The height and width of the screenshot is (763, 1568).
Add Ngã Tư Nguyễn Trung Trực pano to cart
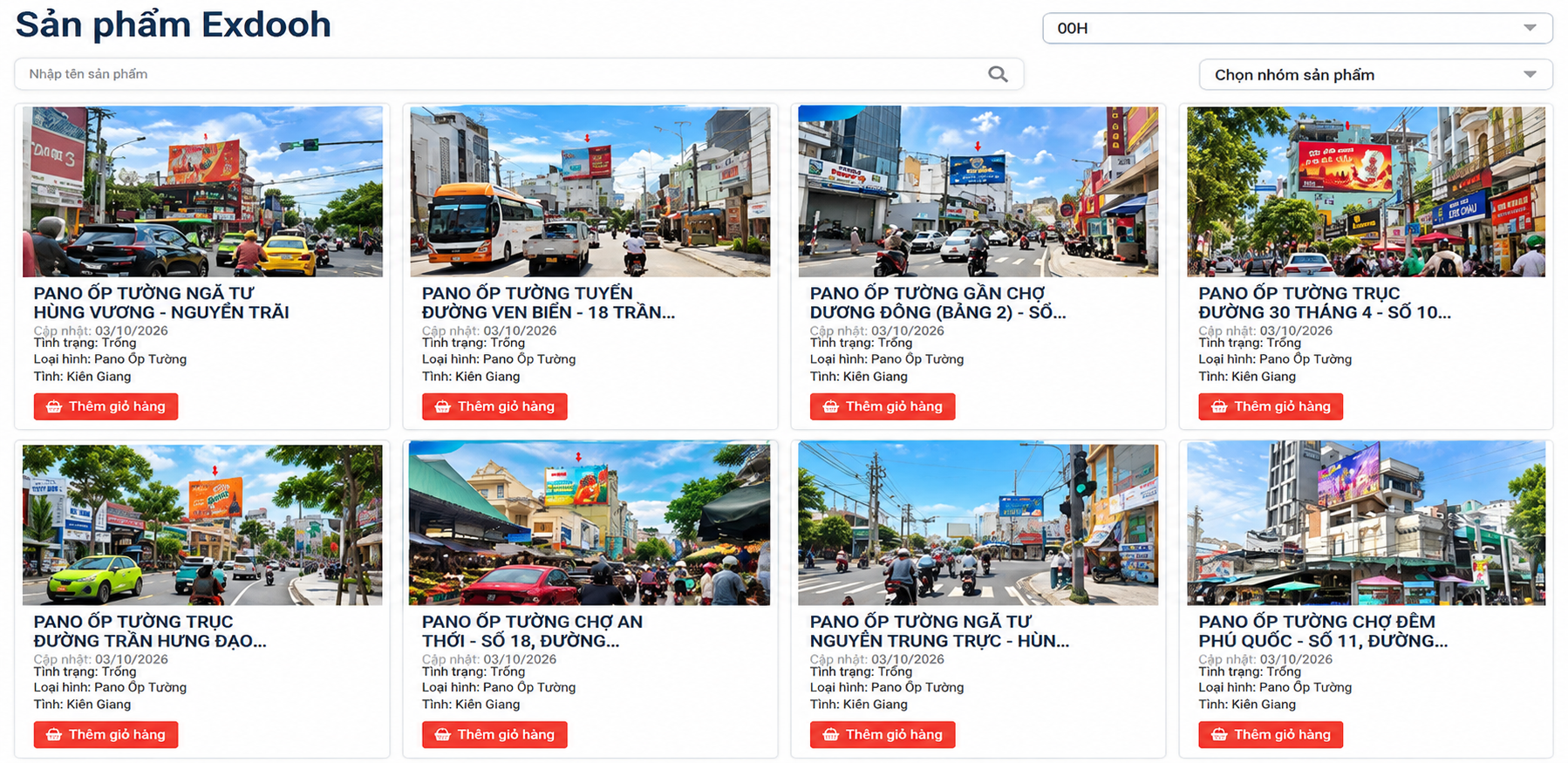[x=883, y=734]
